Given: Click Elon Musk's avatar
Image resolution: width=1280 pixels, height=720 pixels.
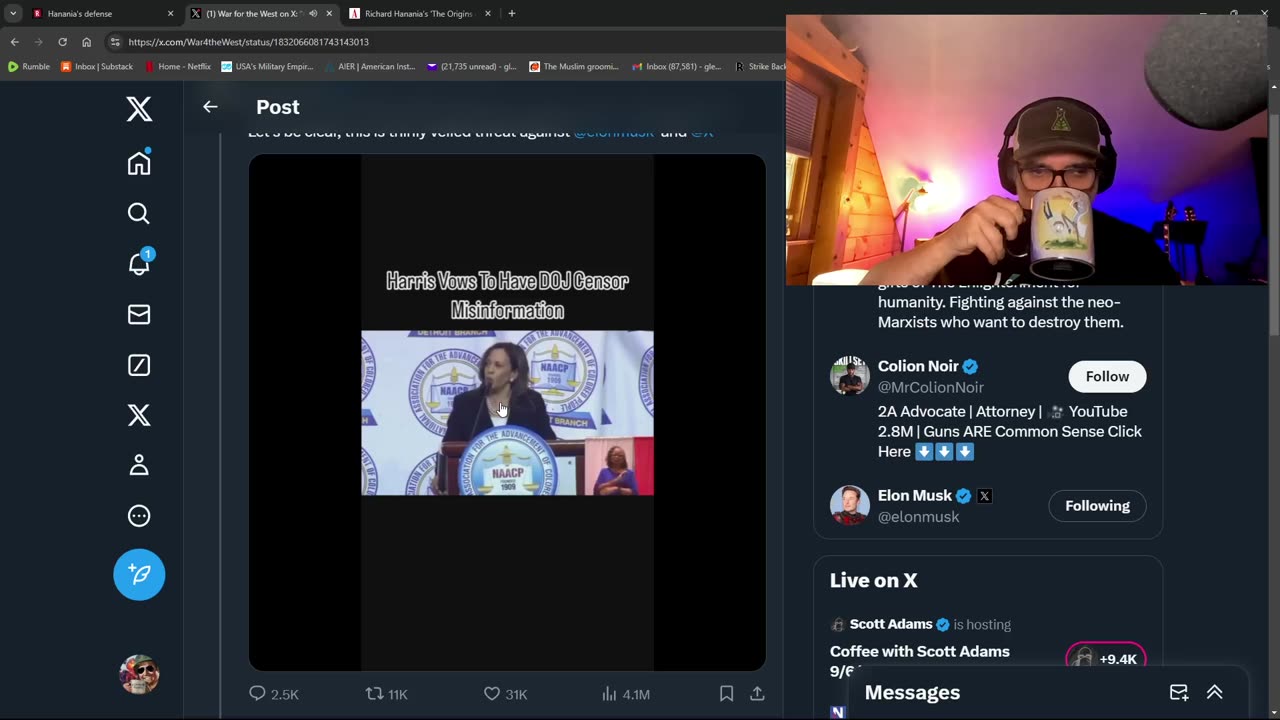Looking at the screenshot, I should (850, 504).
